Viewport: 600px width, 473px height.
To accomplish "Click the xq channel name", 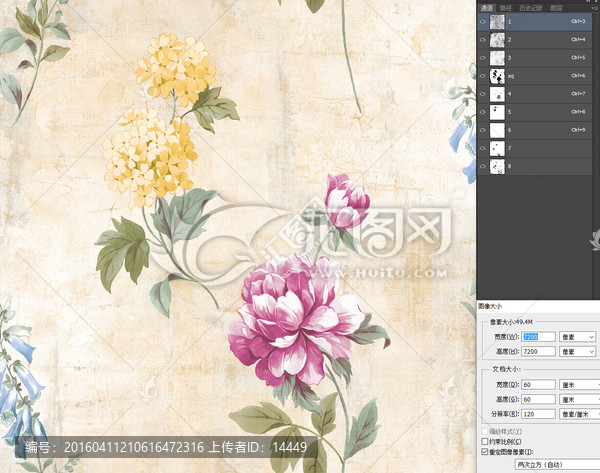I will (x=511, y=76).
